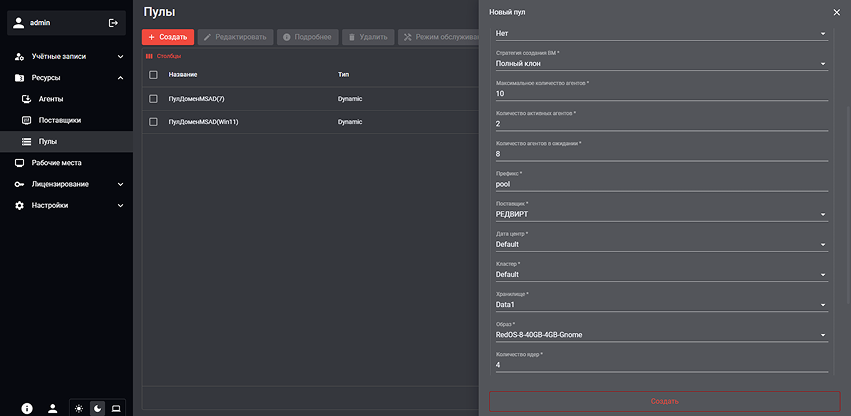Click the user profile icon at bottom
This screenshot has height=416, width=851.
(52, 408)
